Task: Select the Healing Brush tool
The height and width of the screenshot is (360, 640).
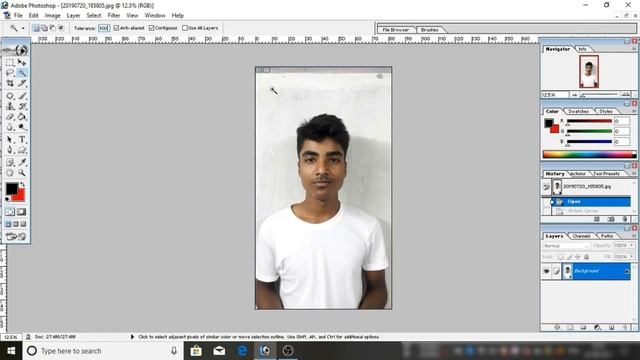Action: tap(10, 96)
